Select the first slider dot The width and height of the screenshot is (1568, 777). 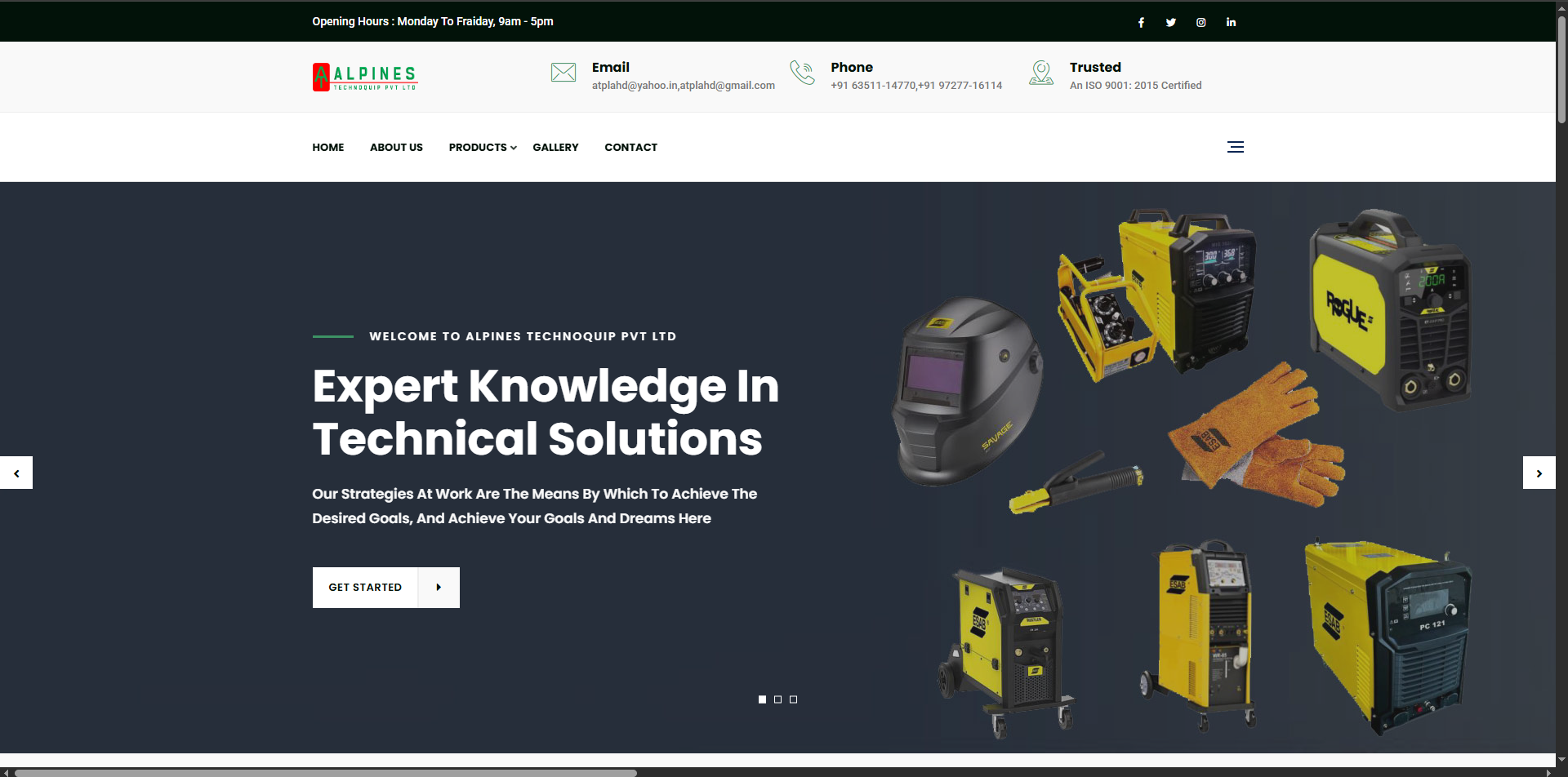pyautogui.click(x=762, y=699)
